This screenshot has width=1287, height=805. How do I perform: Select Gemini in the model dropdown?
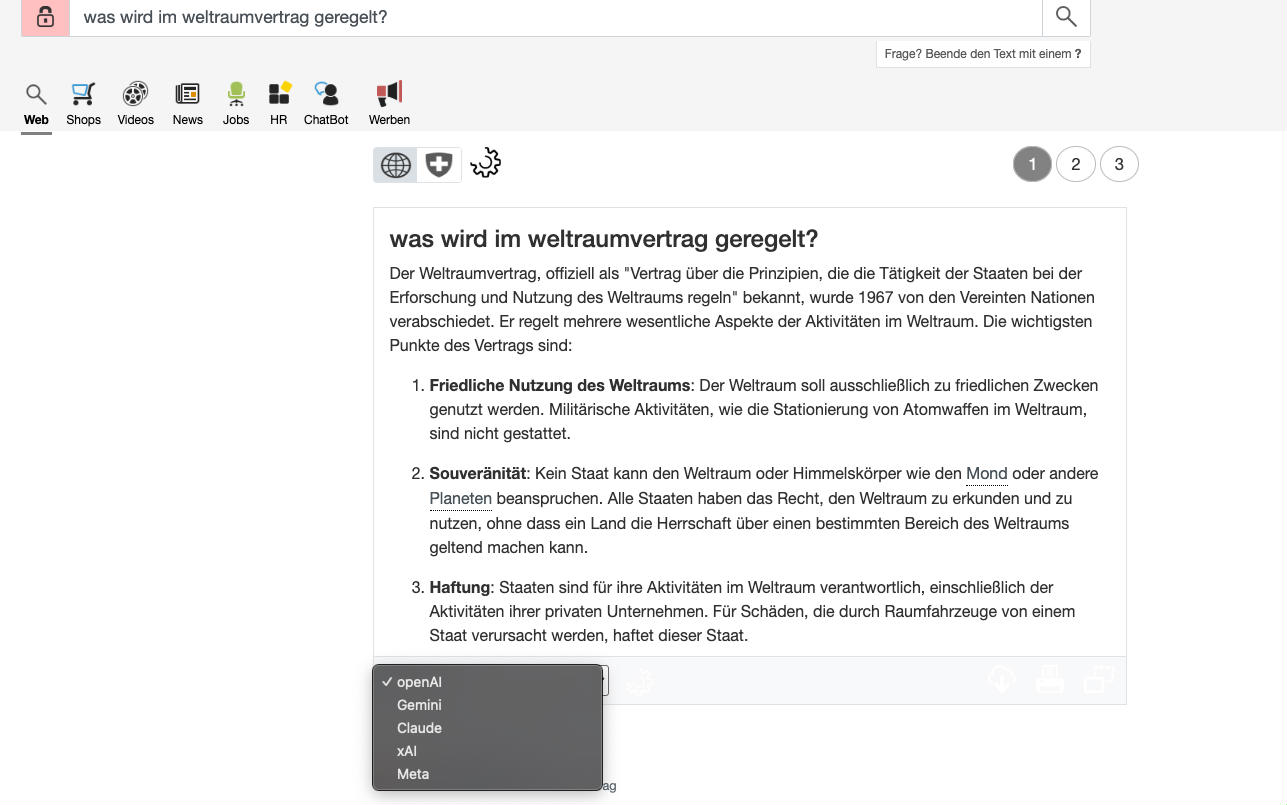(487, 705)
